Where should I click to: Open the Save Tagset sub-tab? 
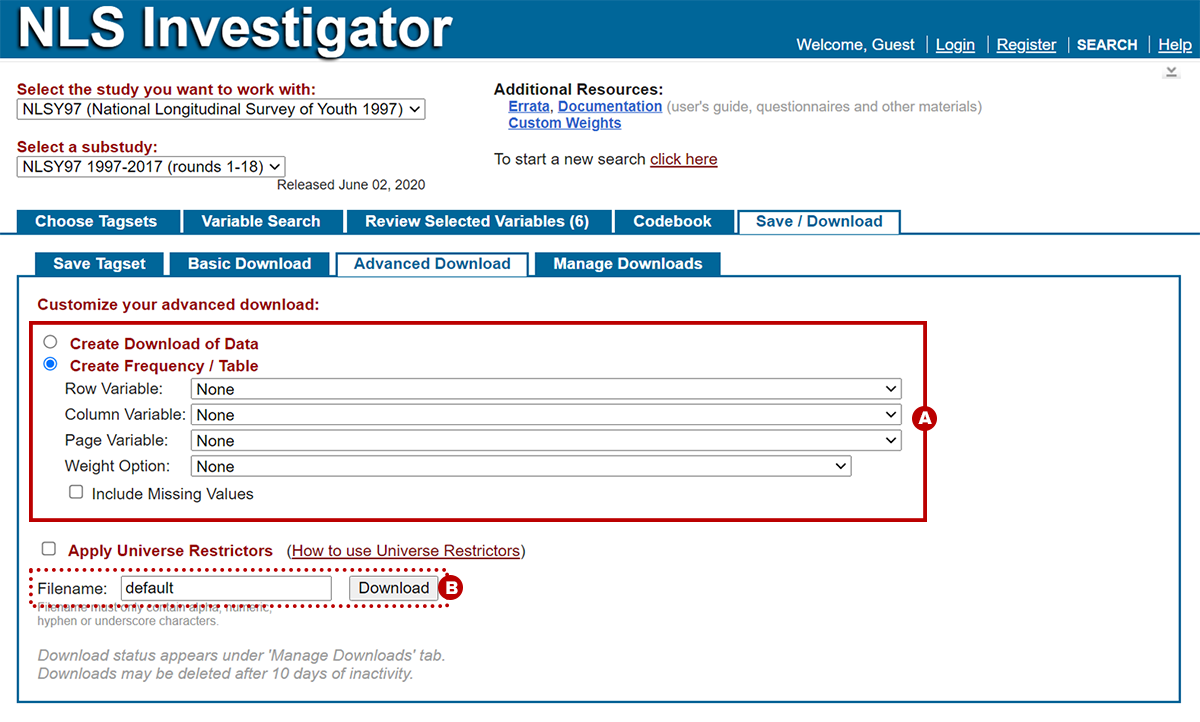[99, 264]
